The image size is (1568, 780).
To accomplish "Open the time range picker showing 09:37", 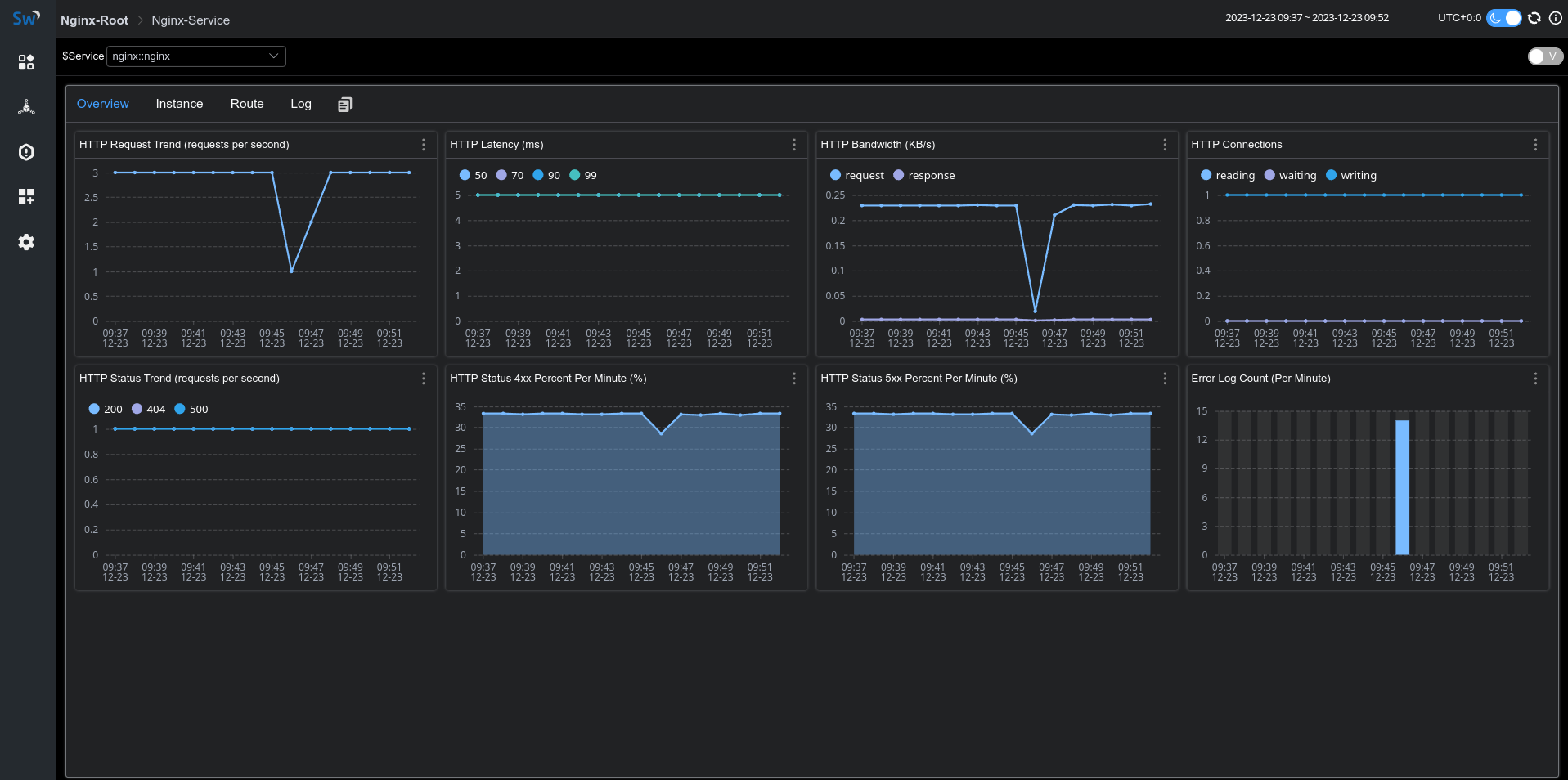I will tap(1307, 17).
